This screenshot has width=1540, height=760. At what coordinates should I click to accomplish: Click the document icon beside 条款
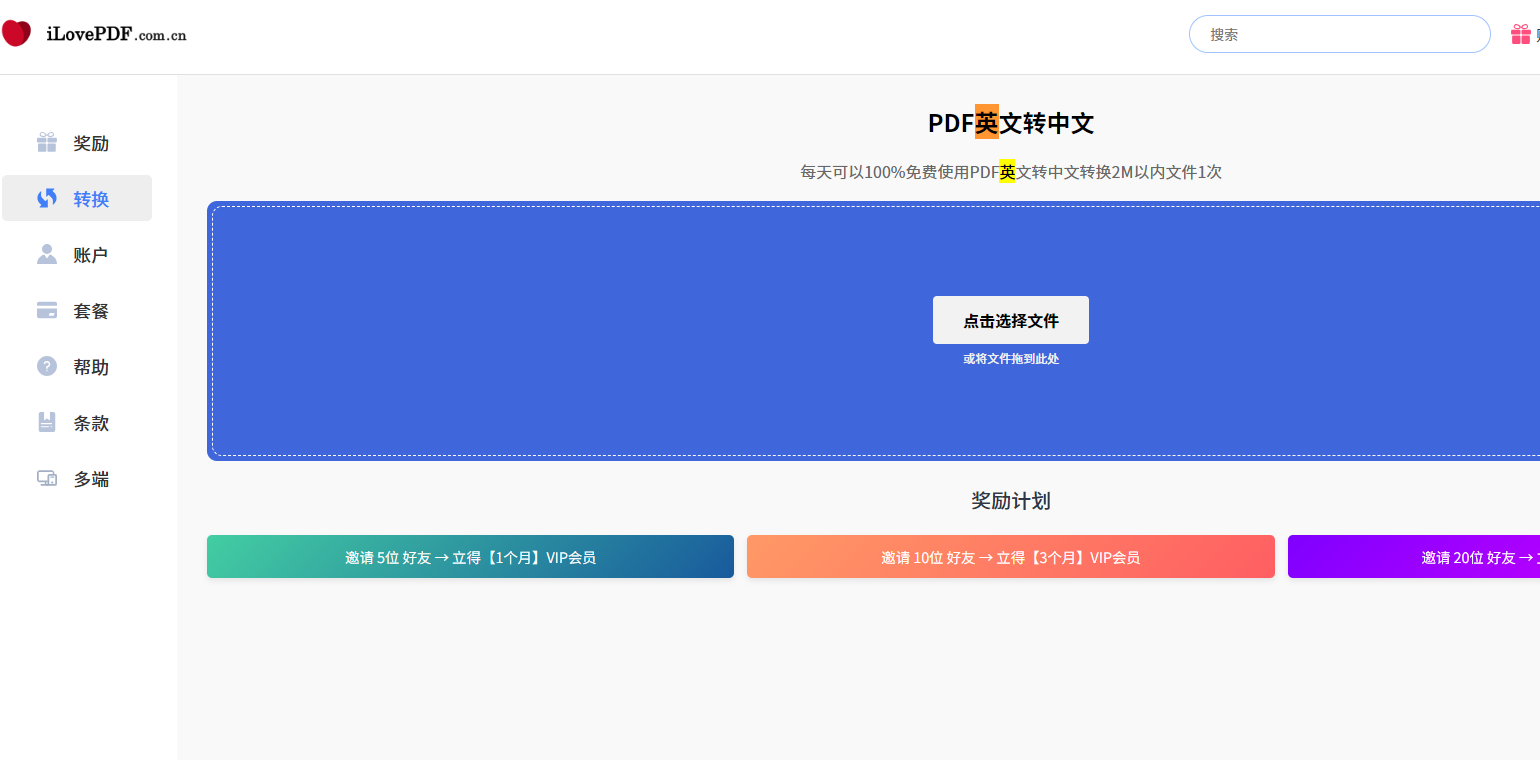(47, 423)
